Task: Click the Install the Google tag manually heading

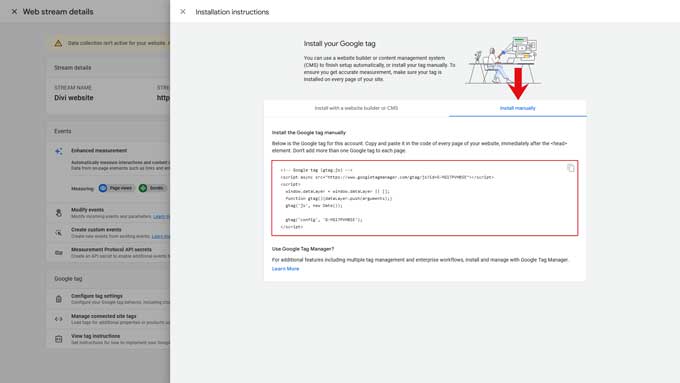Action: click(309, 132)
